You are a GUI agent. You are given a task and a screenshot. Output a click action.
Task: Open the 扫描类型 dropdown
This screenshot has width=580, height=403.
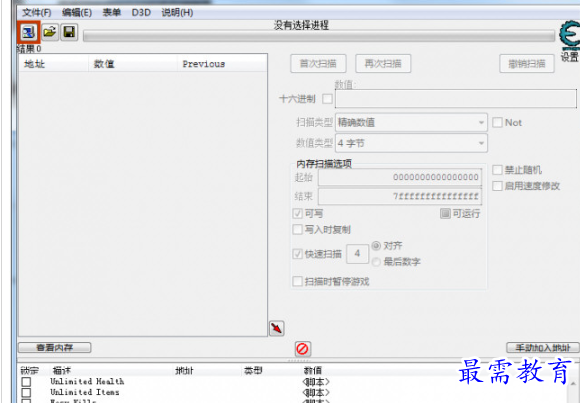(411, 122)
